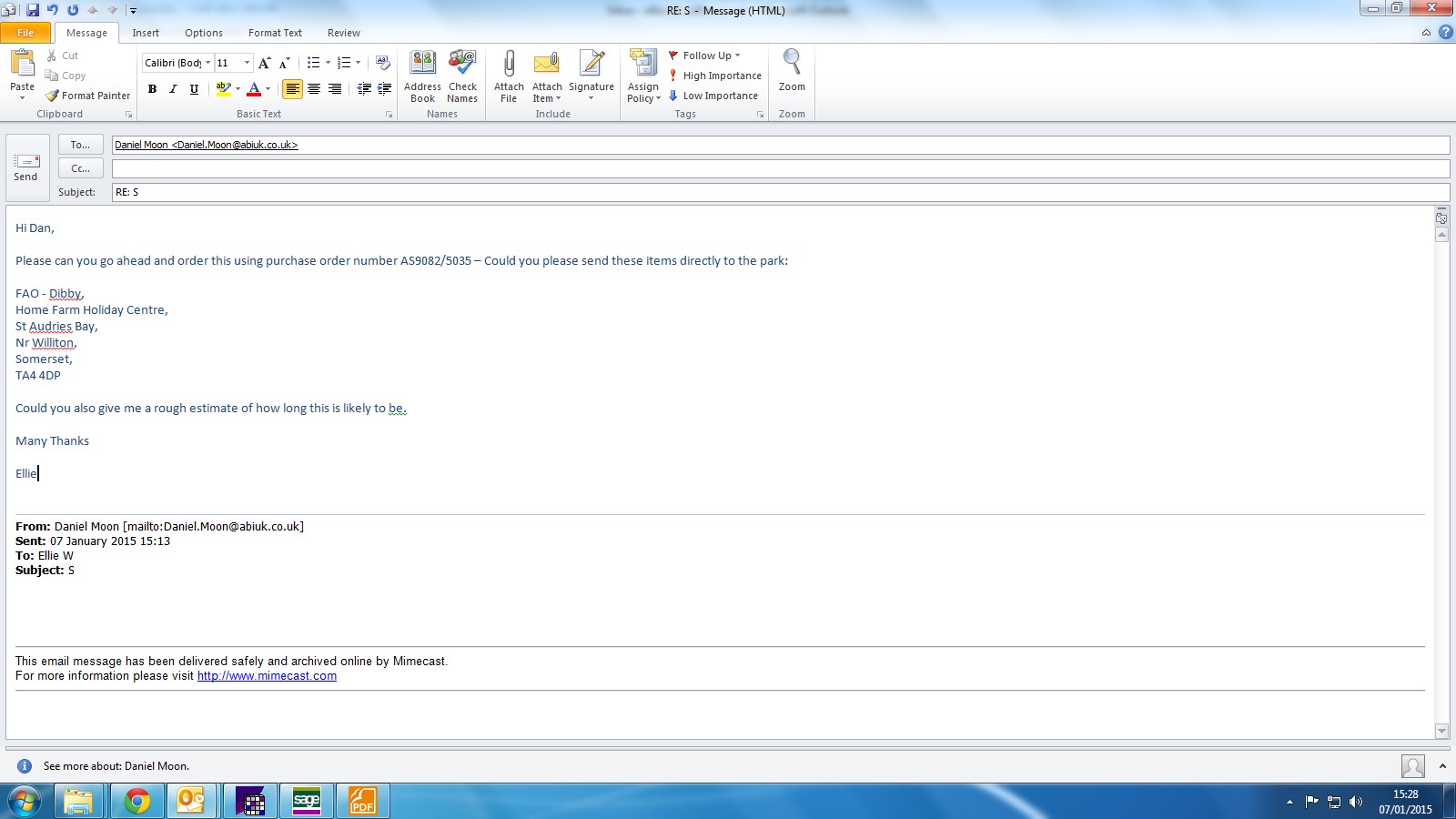This screenshot has height=819, width=1456.
Task: Click into the Subject field containing RE: S
Action: point(781,192)
